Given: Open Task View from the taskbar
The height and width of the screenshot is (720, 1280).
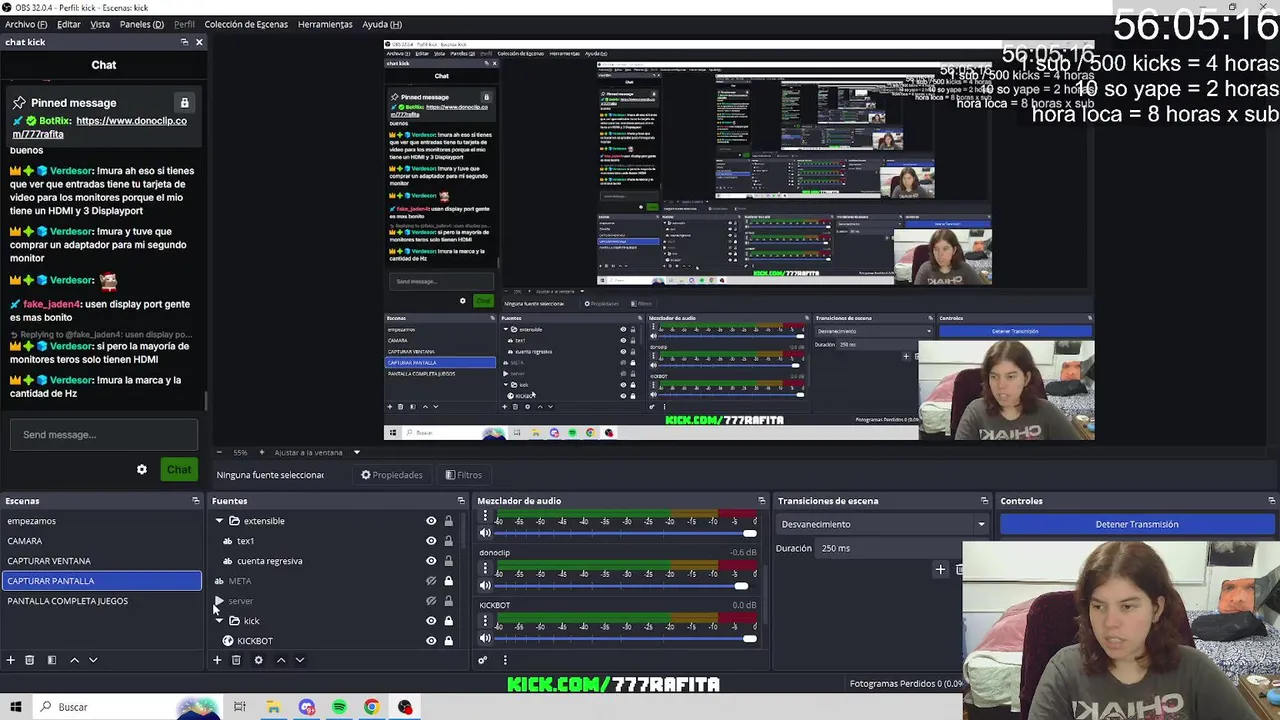Looking at the screenshot, I should click(240, 707).
